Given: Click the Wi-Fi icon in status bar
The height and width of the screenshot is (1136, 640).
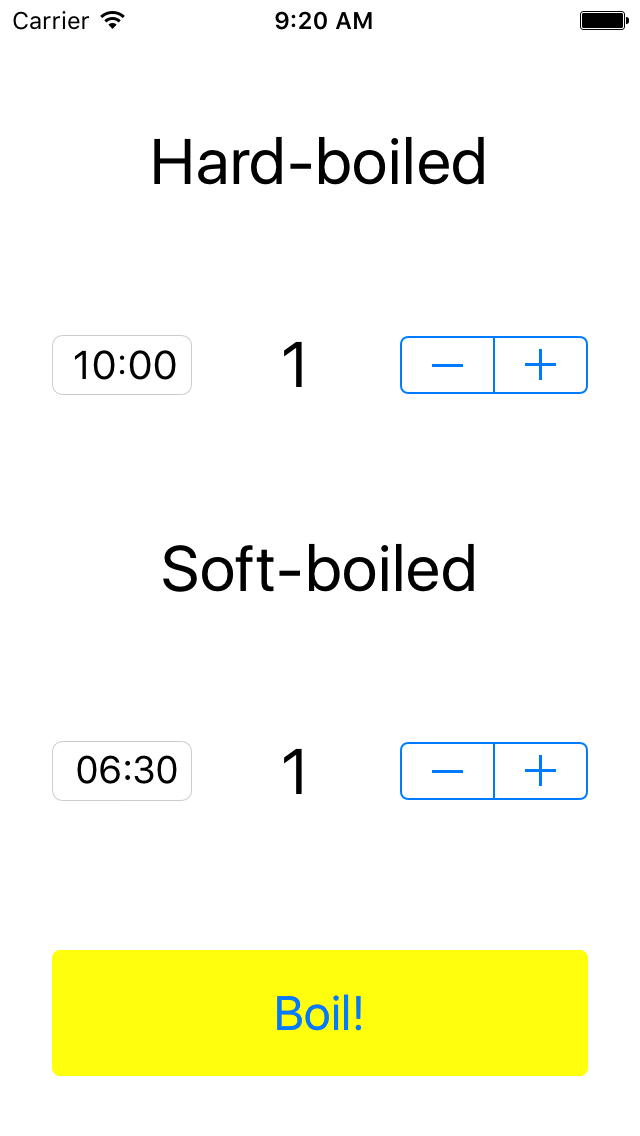Looking at the screenshot, I should pos(112,20).
